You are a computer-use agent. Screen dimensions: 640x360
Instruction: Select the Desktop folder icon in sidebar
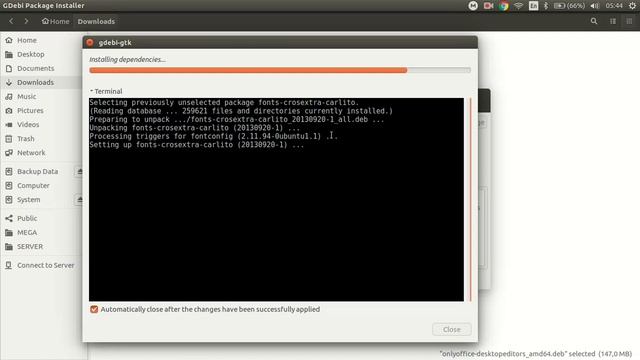[x=9, y=54]
